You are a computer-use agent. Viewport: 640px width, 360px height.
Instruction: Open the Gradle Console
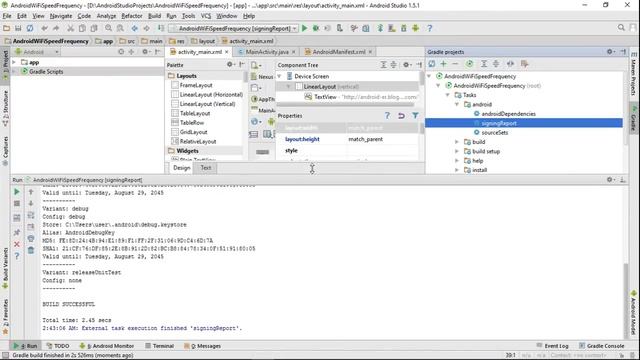coord(602,346)
